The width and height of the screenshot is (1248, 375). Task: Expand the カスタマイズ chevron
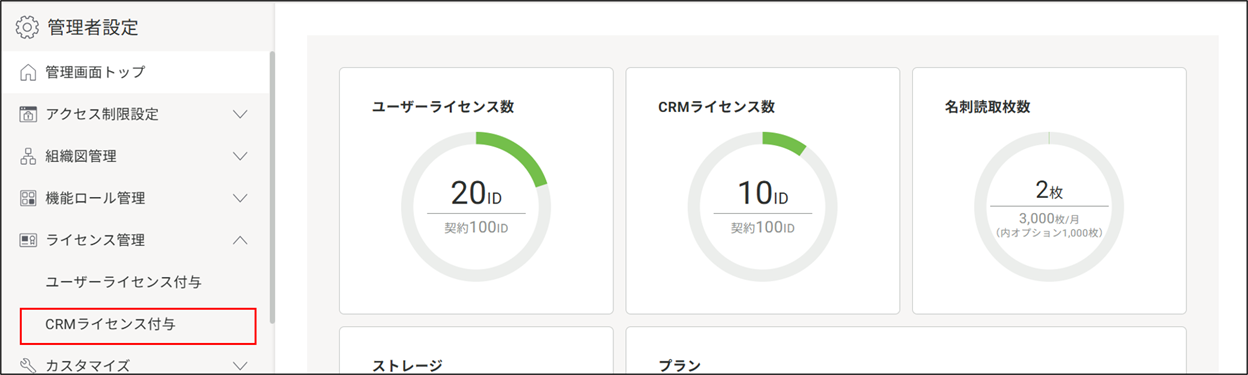pyautogui.click(x=240, y=365)
